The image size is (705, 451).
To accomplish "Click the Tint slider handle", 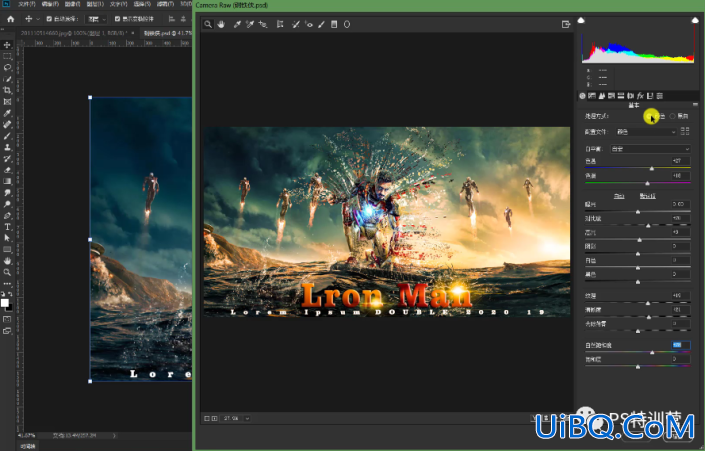I will [x=647, y=183].
